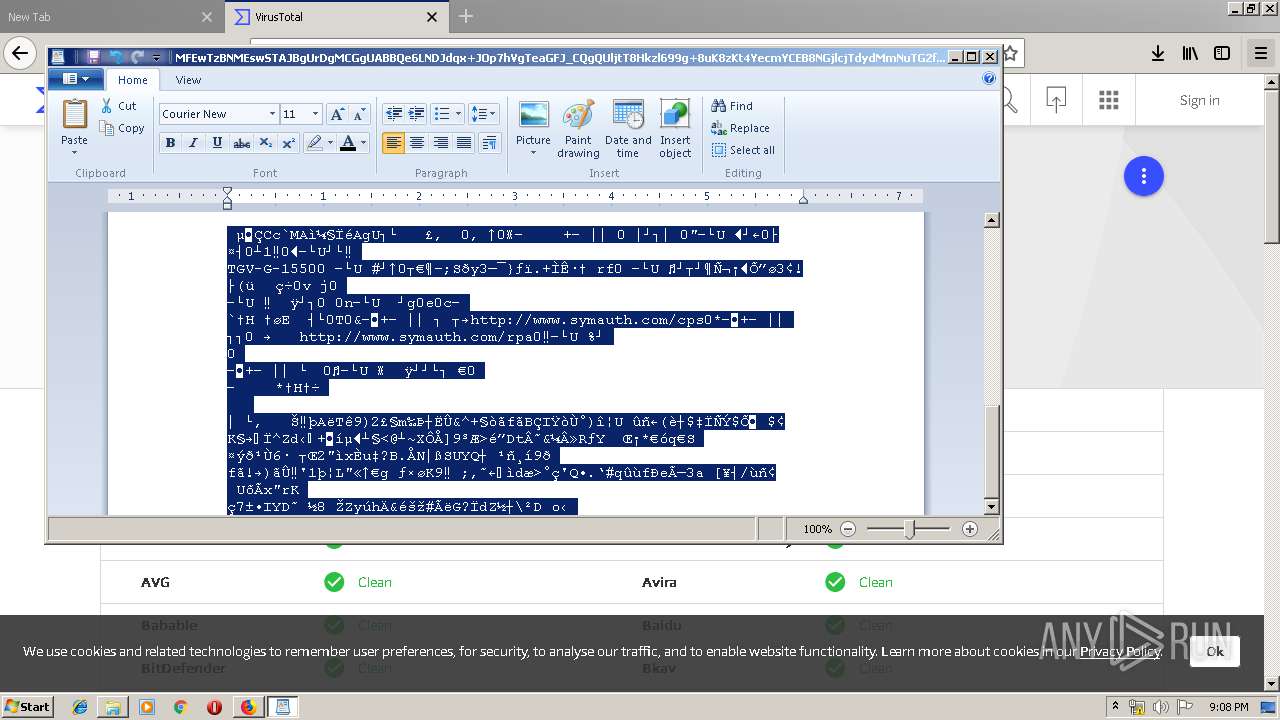1280x720 pixels.
Task: Apply the text highlight color
Action: pyautogui.click(x=314, y=143)
